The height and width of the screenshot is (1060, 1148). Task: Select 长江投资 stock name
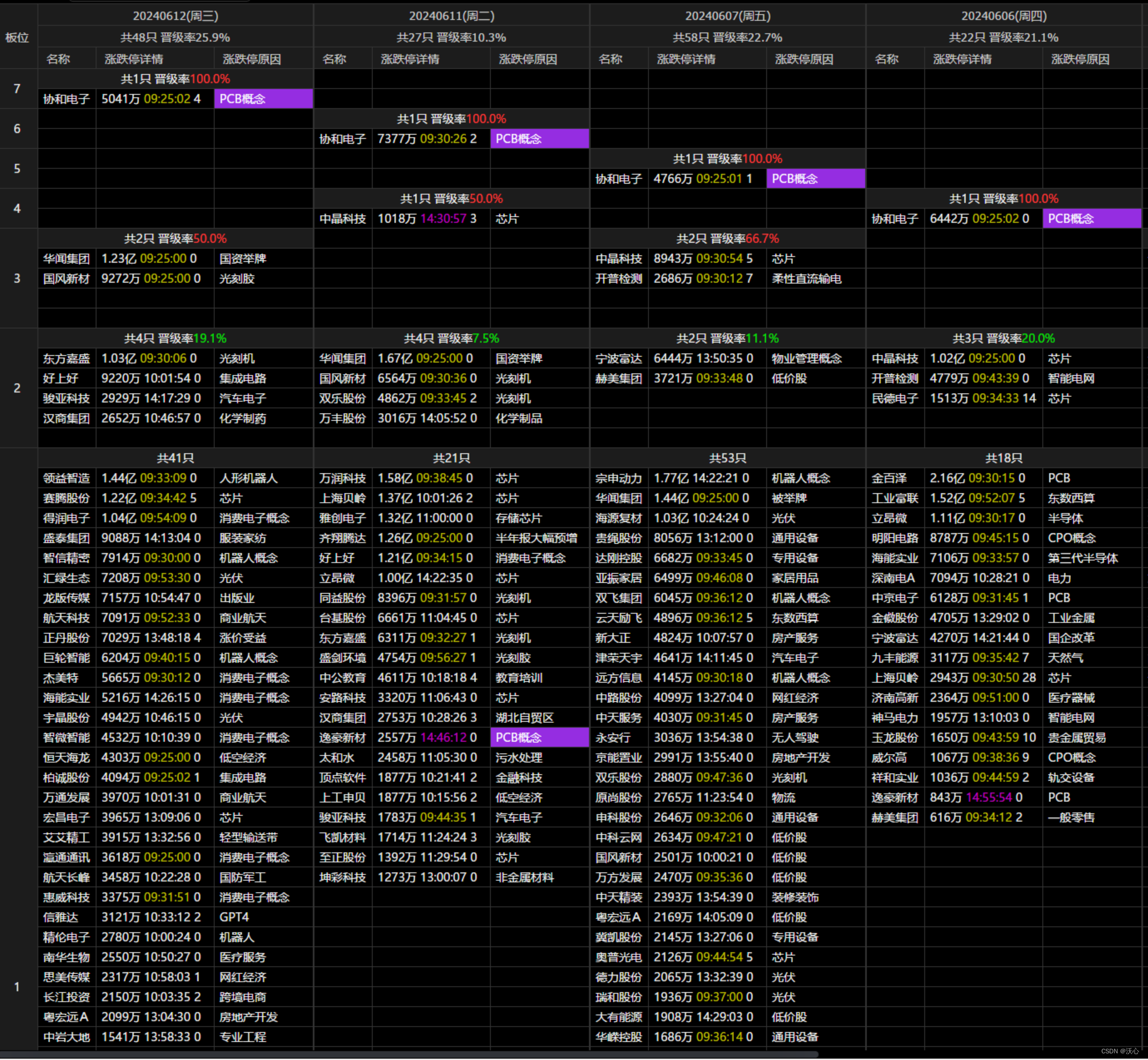(x=67, y=997)
